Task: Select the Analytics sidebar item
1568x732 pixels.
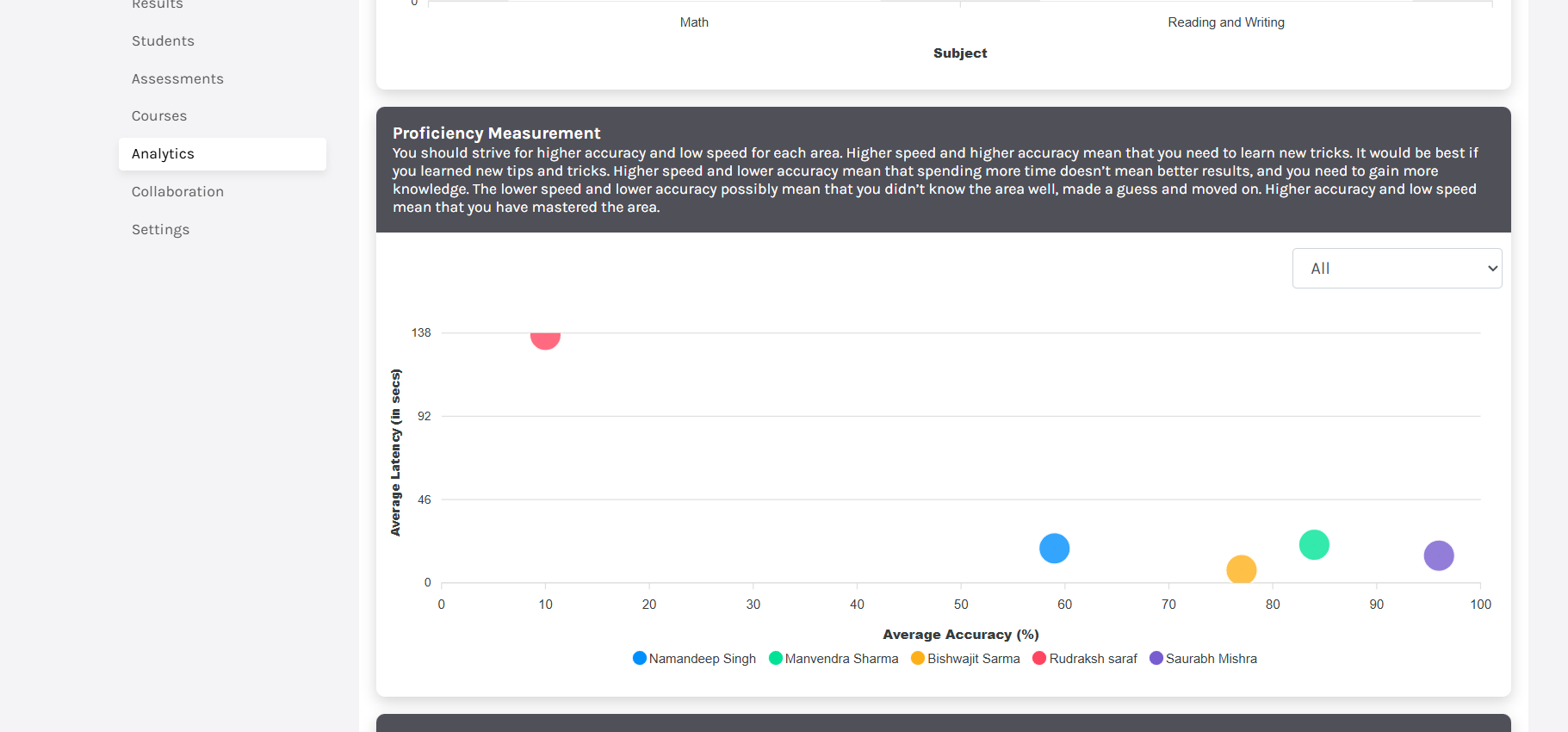Action: pyautogui.click(x=163, y=154)
